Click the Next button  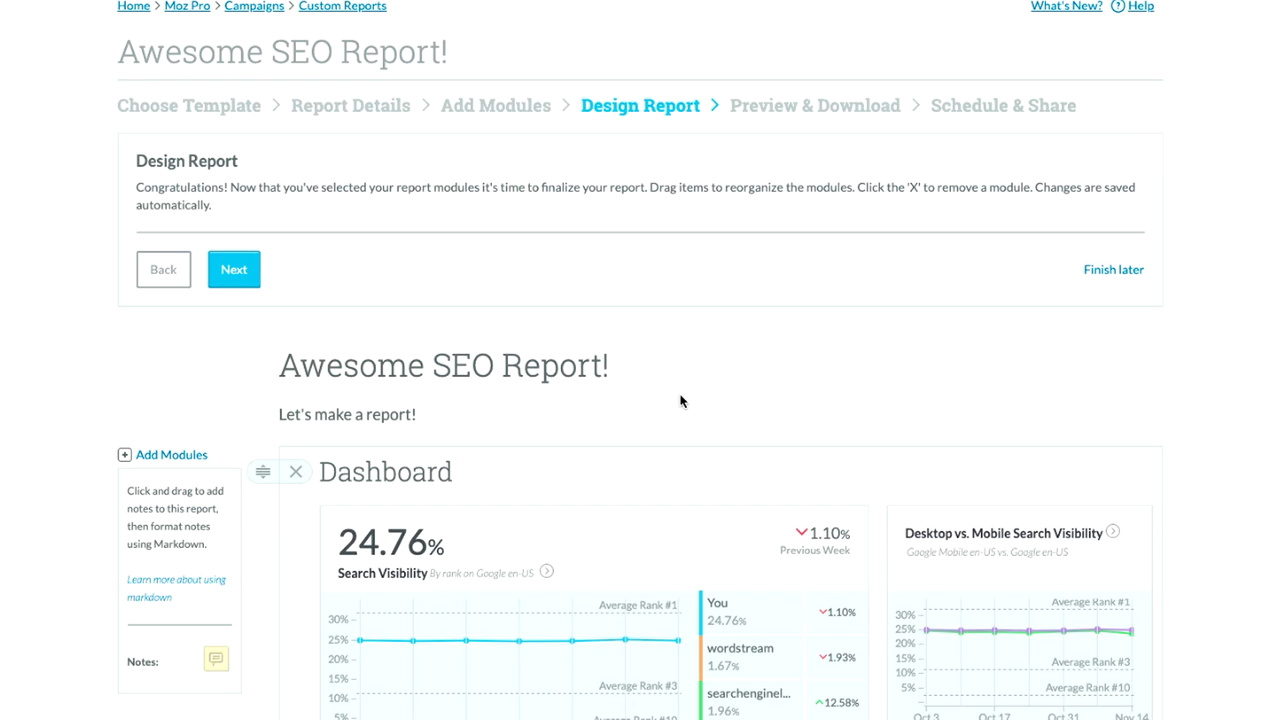[234, 270]
